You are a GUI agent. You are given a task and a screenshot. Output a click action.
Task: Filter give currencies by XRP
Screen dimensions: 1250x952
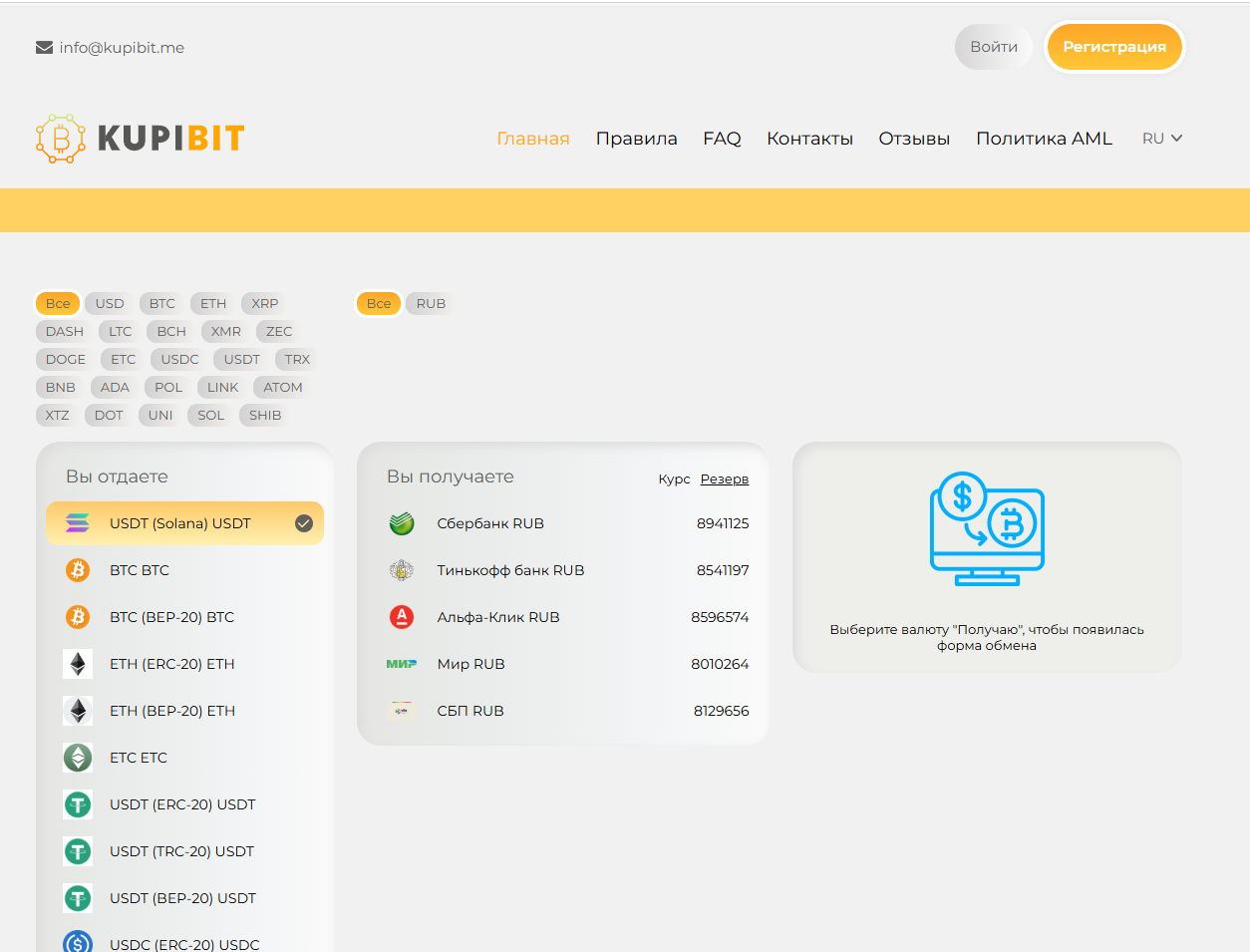tap(265, 304)
